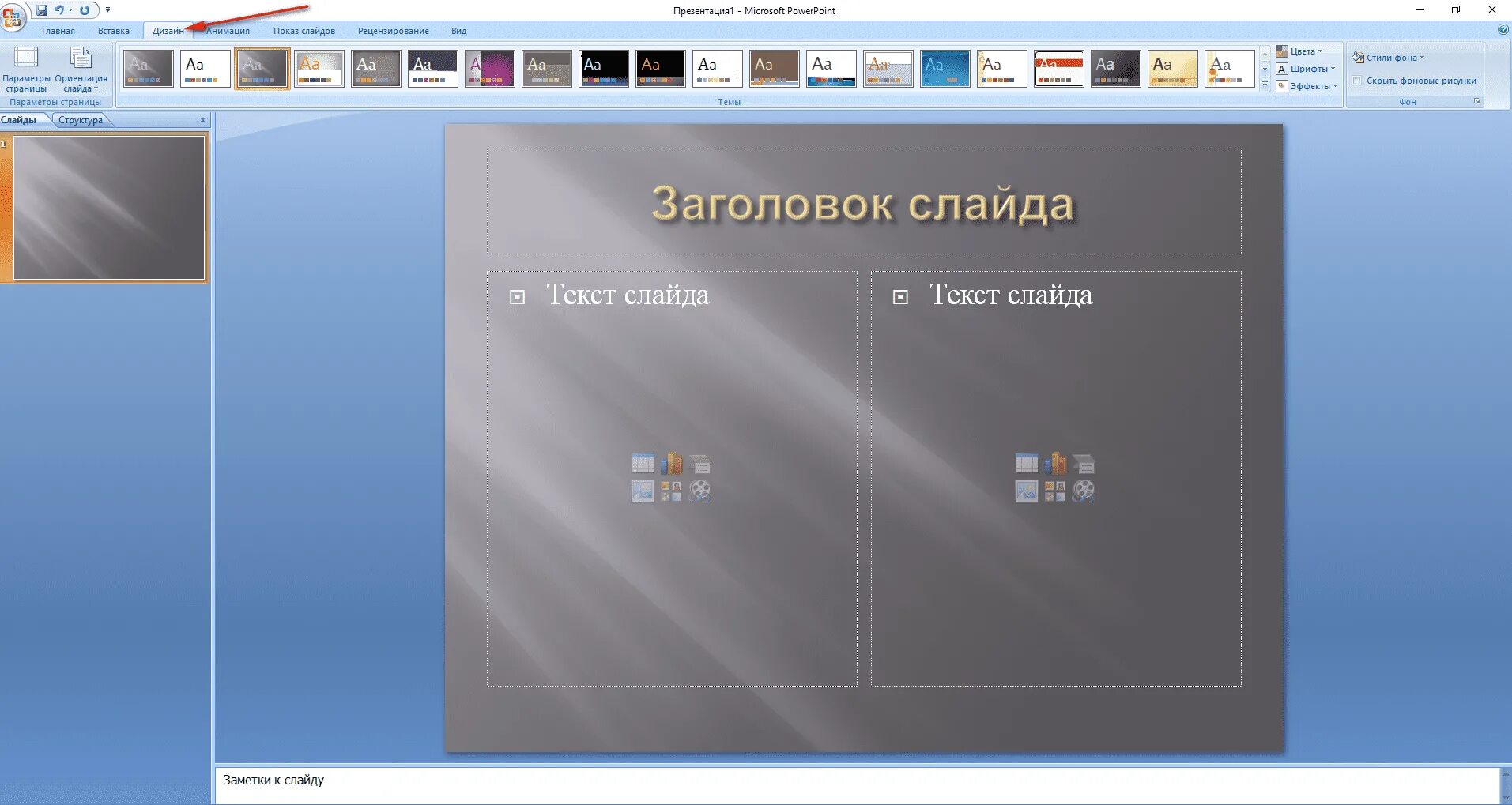Screen dimensions: 1512x805
Task: Expand the Стили фона dropdown arrow
Action: [1422, 58]
